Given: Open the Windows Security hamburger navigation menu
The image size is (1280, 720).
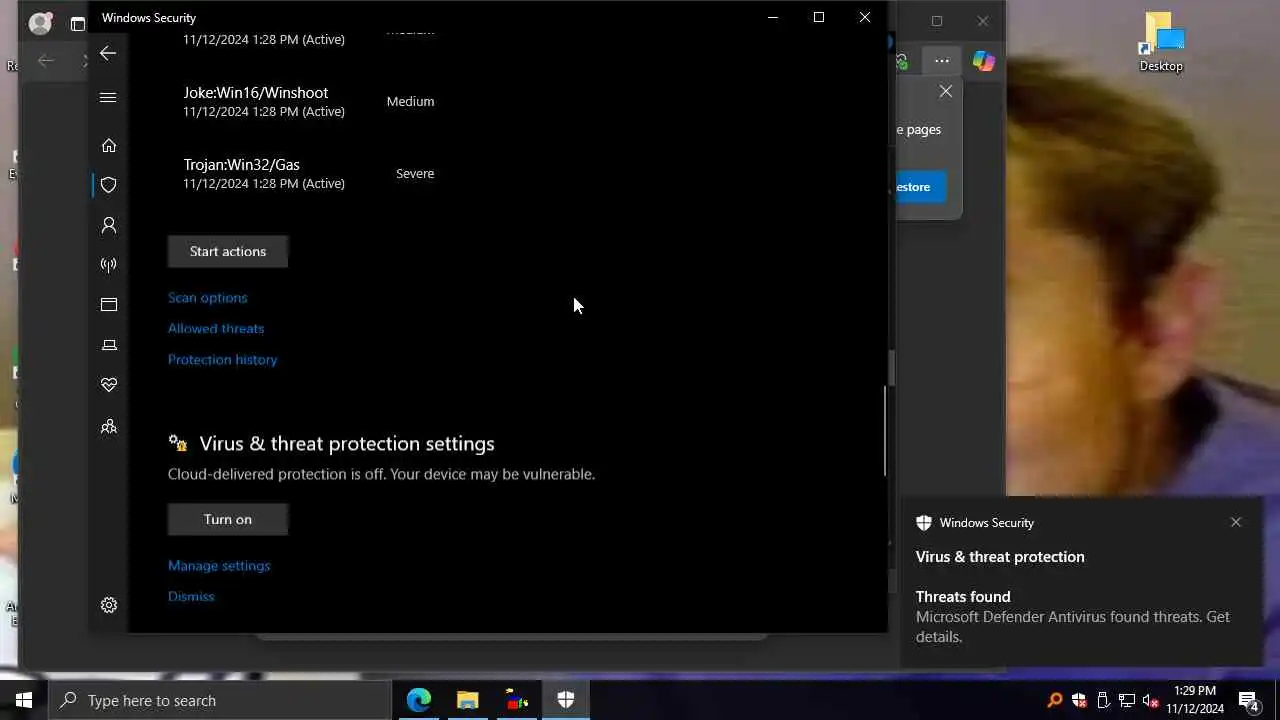Looking at the screenshot, I should point(108,97).
